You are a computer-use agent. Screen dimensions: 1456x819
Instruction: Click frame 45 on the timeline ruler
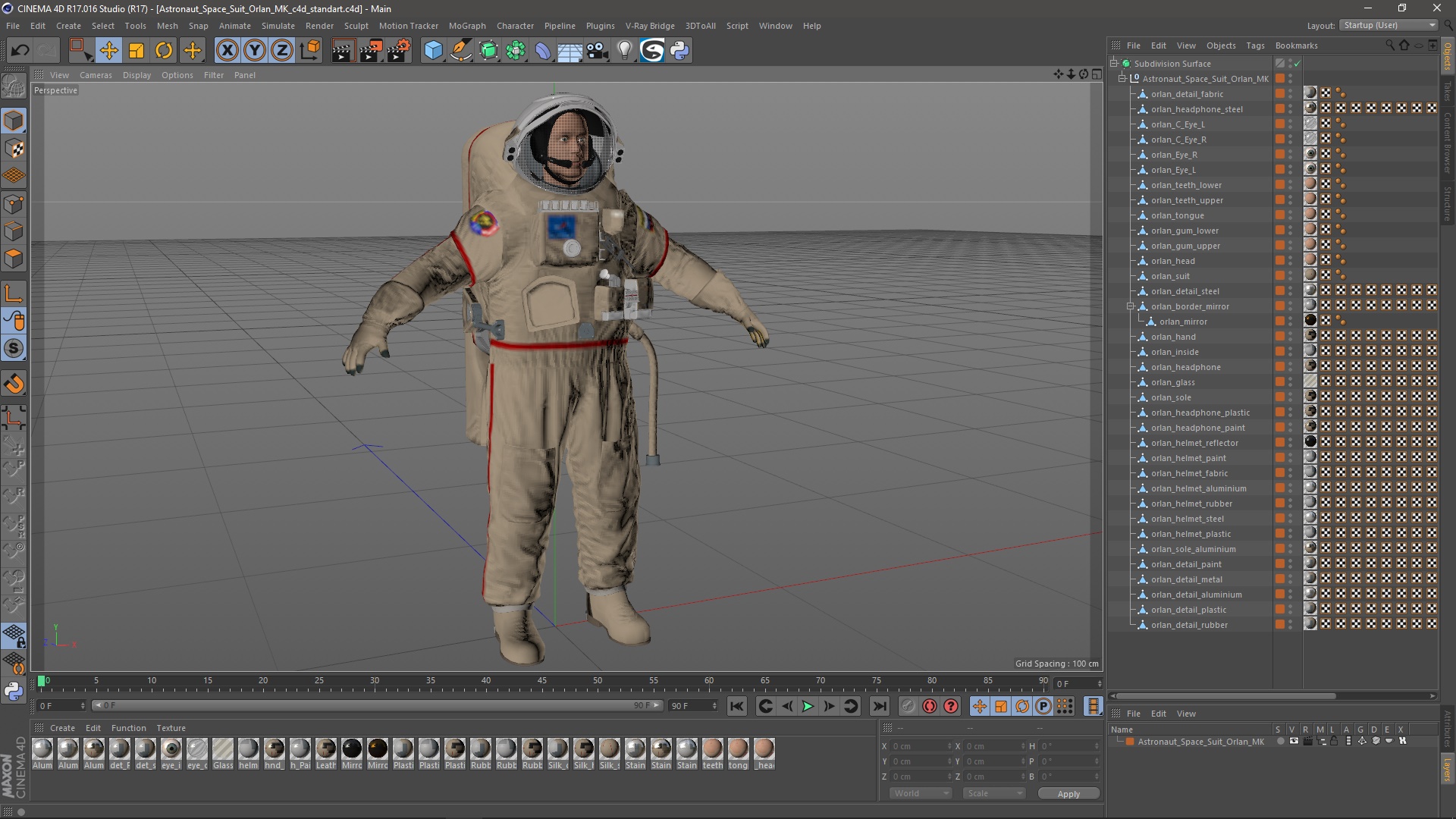pos(541,681)
